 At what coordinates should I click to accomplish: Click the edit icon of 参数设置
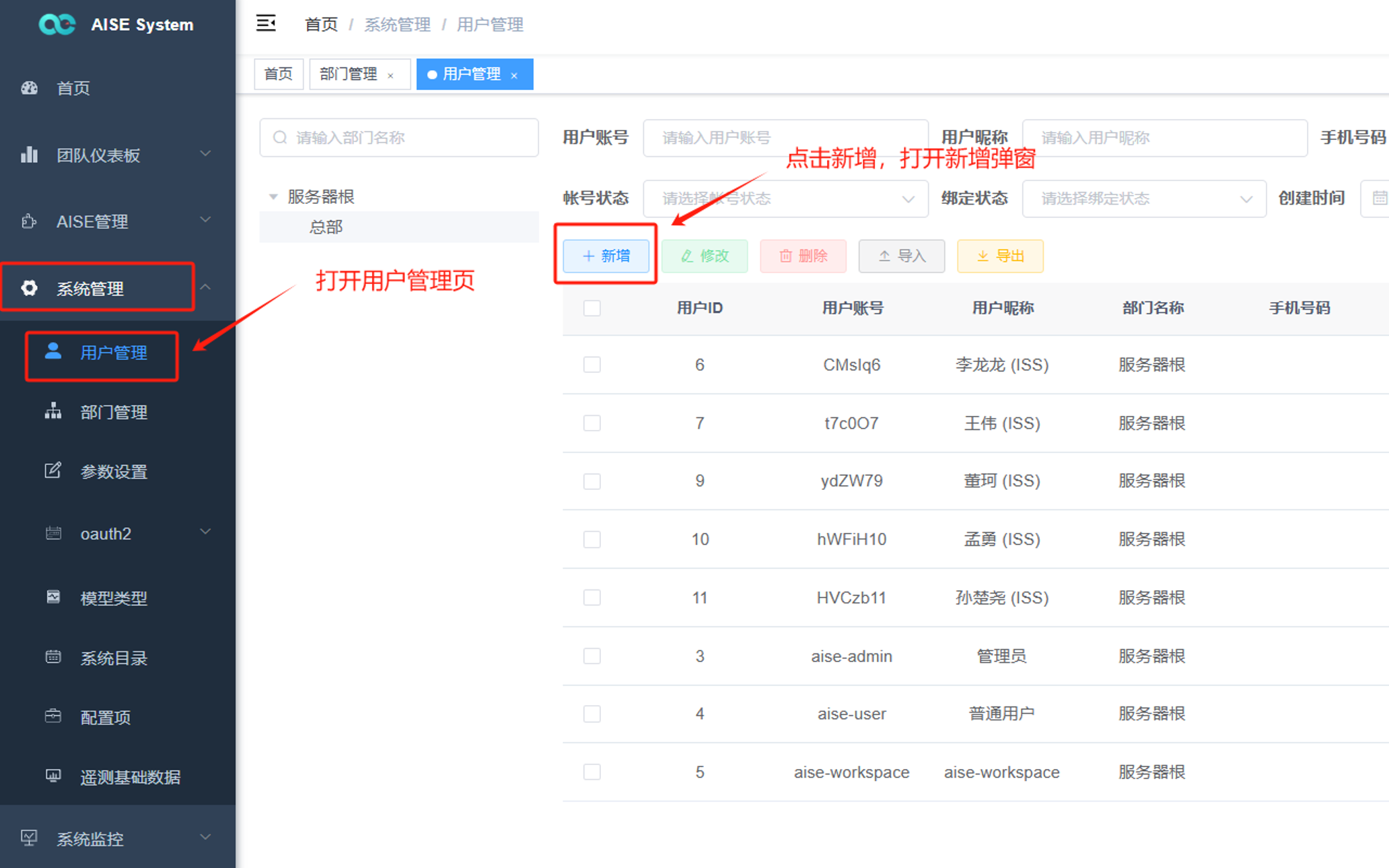coord(53,470)
